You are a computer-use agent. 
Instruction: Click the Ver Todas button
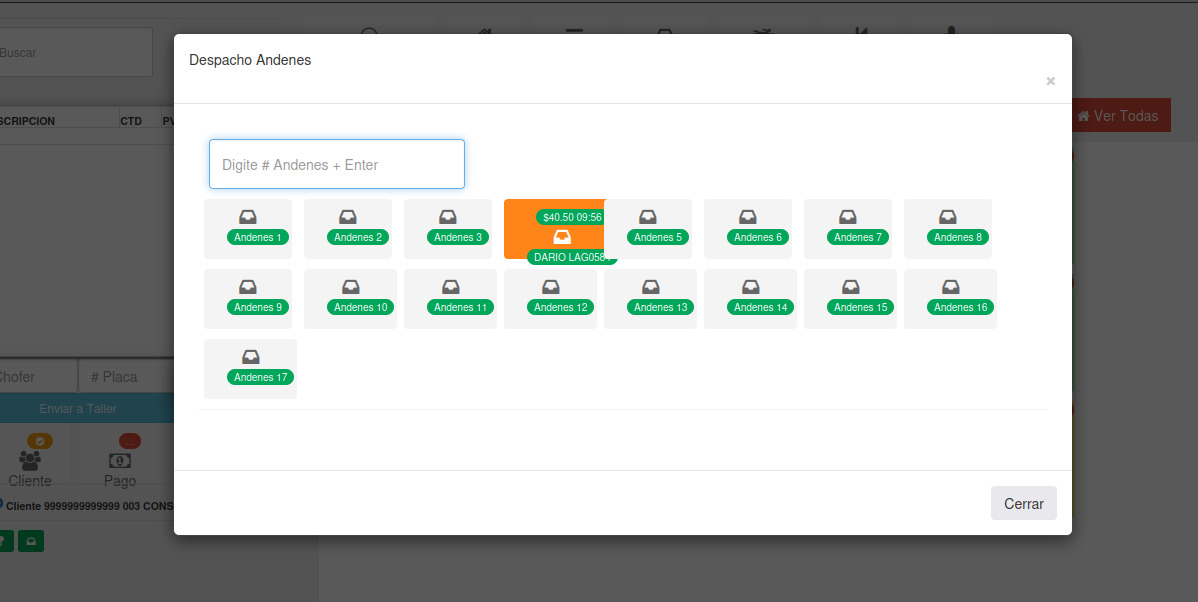point(1118,116)
